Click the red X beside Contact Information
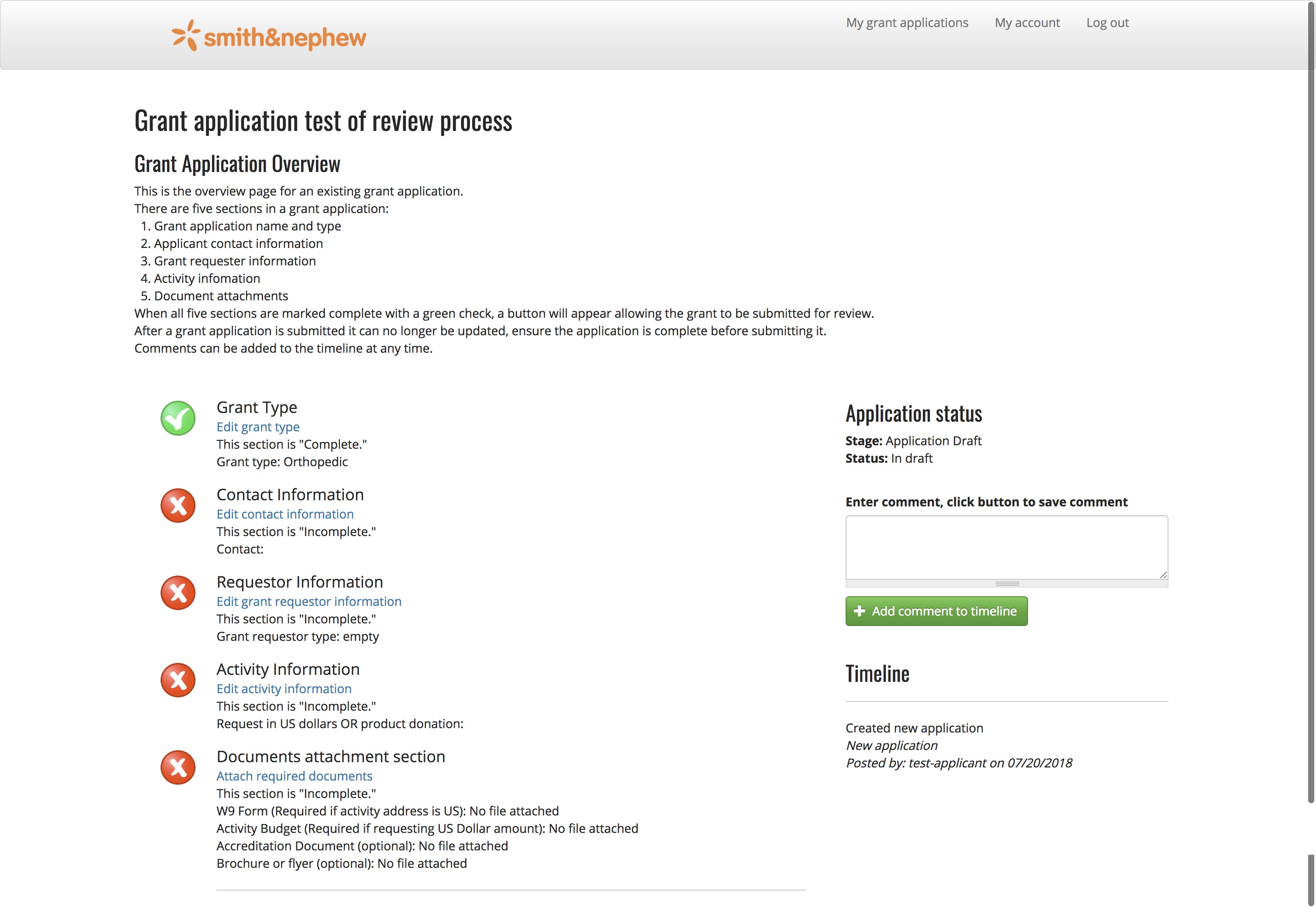The image size is (1316, 908). pos(178,505)
